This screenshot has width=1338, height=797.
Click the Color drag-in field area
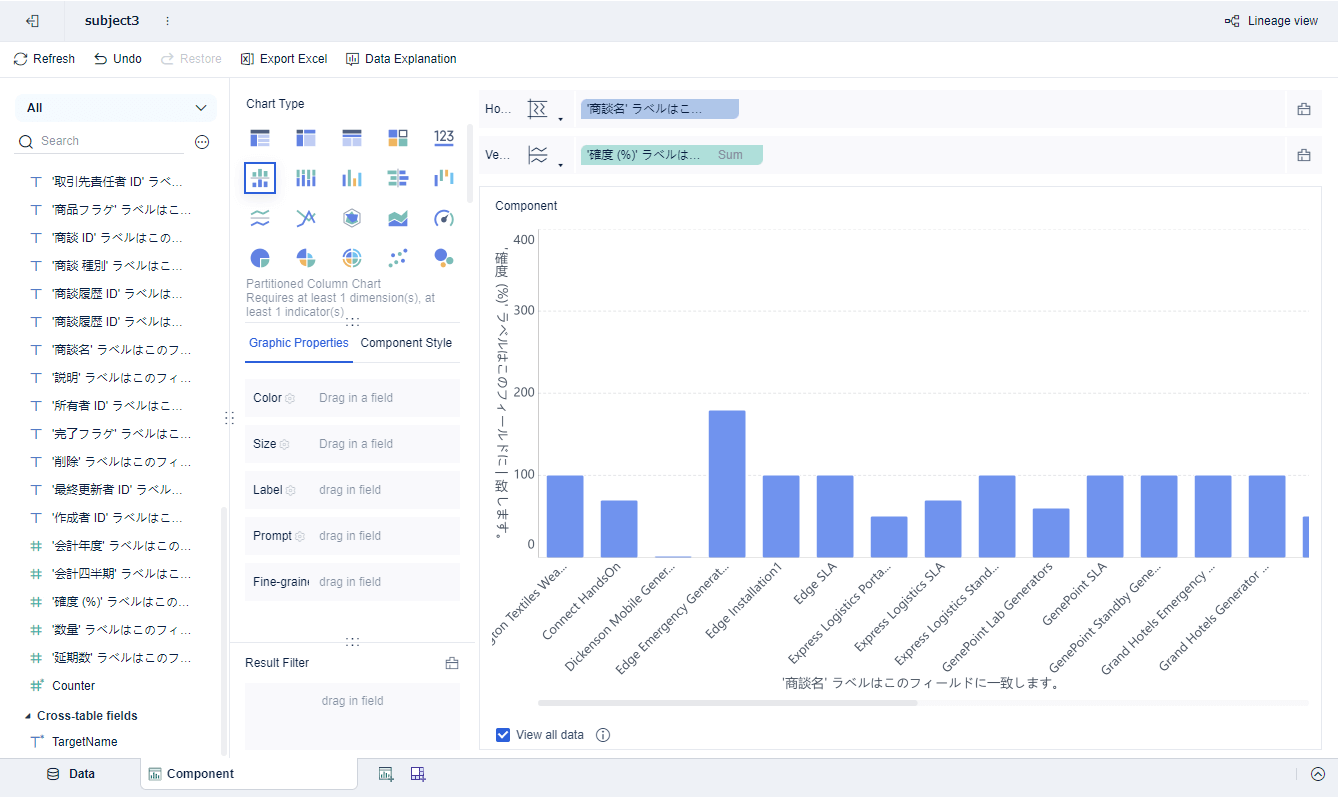pos(386,398)
